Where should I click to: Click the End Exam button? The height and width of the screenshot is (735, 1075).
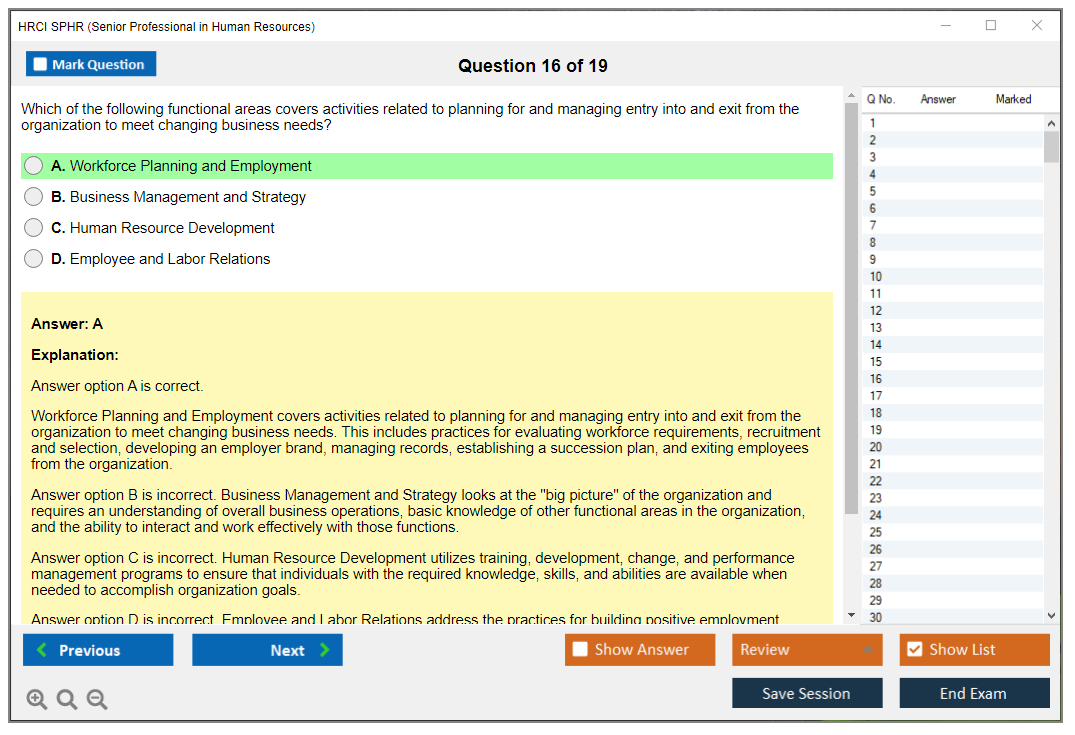pos(974,693)
